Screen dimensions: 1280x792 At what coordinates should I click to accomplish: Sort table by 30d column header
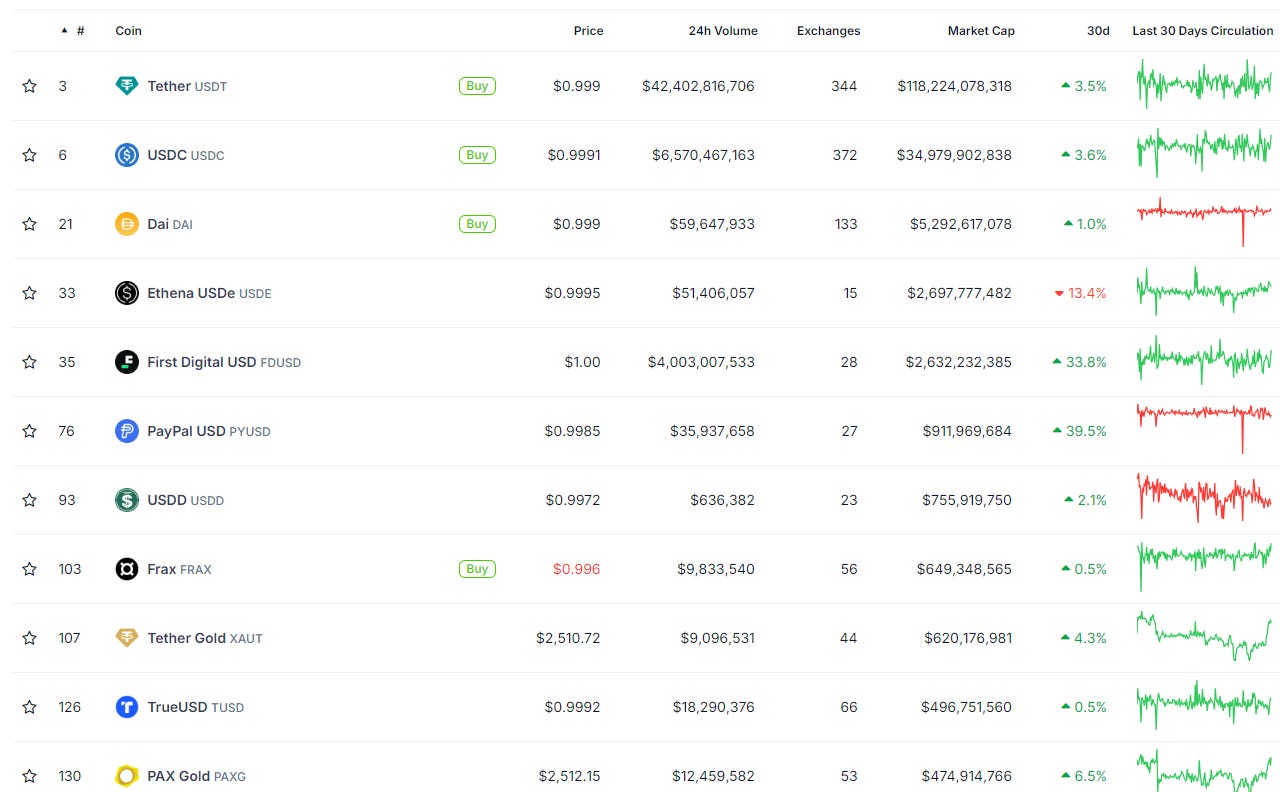click(1098, 31)
